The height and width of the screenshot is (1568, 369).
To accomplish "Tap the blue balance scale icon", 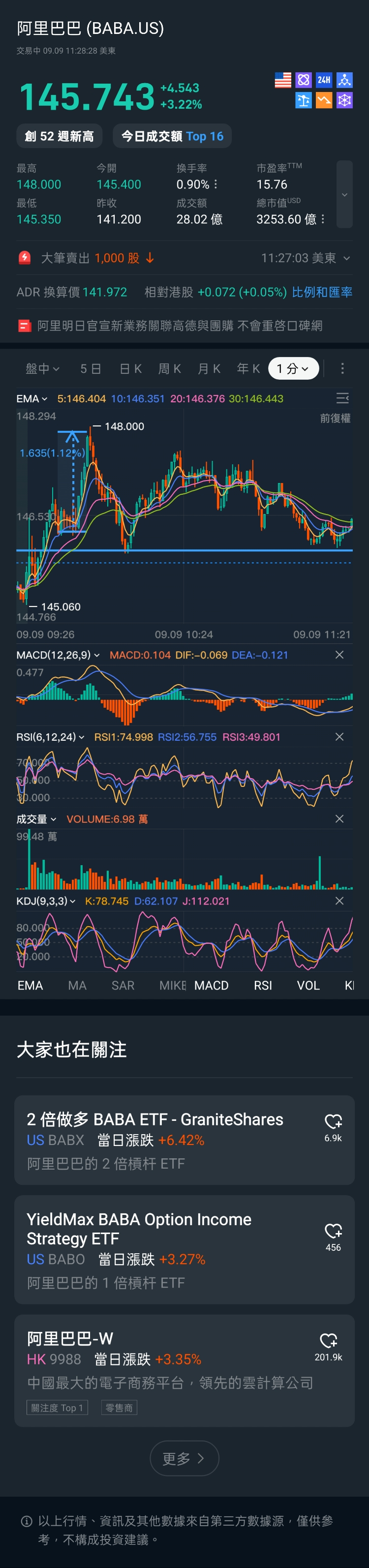I will [x=303, y=100].
